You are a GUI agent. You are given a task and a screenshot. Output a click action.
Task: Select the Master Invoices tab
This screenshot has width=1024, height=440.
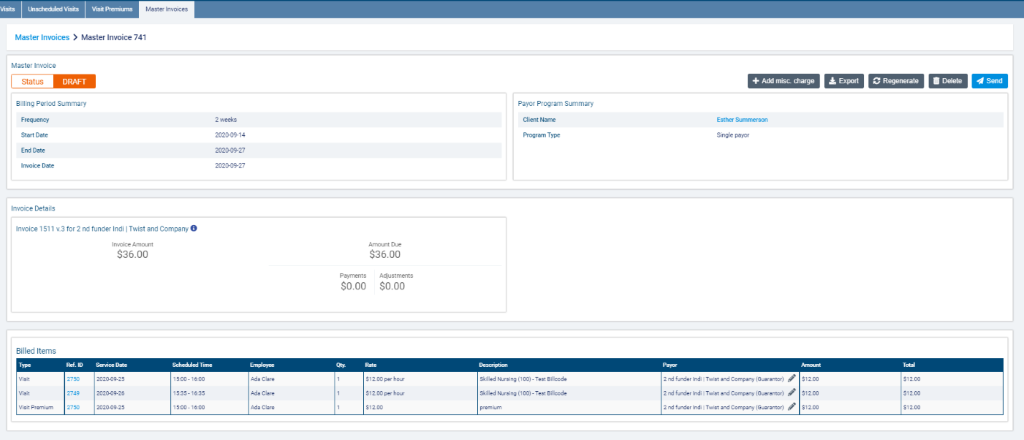point(167,9)
